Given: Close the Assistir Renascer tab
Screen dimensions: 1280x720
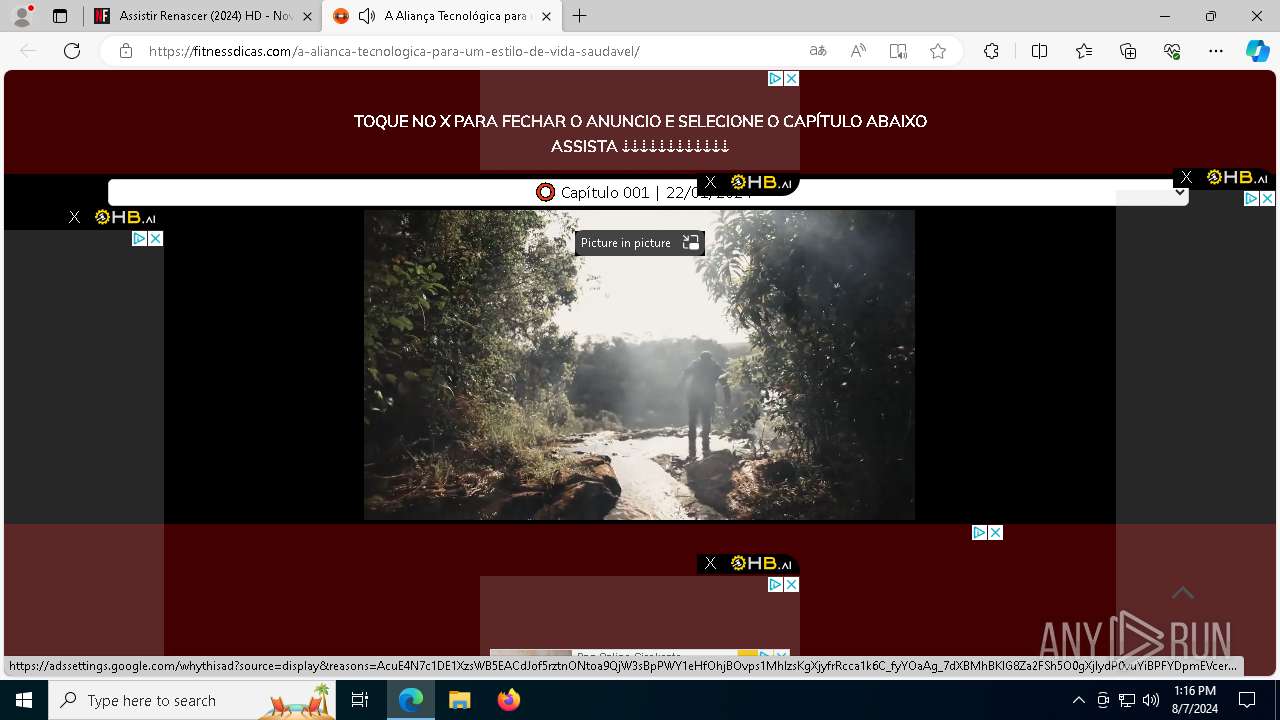Looking at the screenshot, I should pos(307,16).
